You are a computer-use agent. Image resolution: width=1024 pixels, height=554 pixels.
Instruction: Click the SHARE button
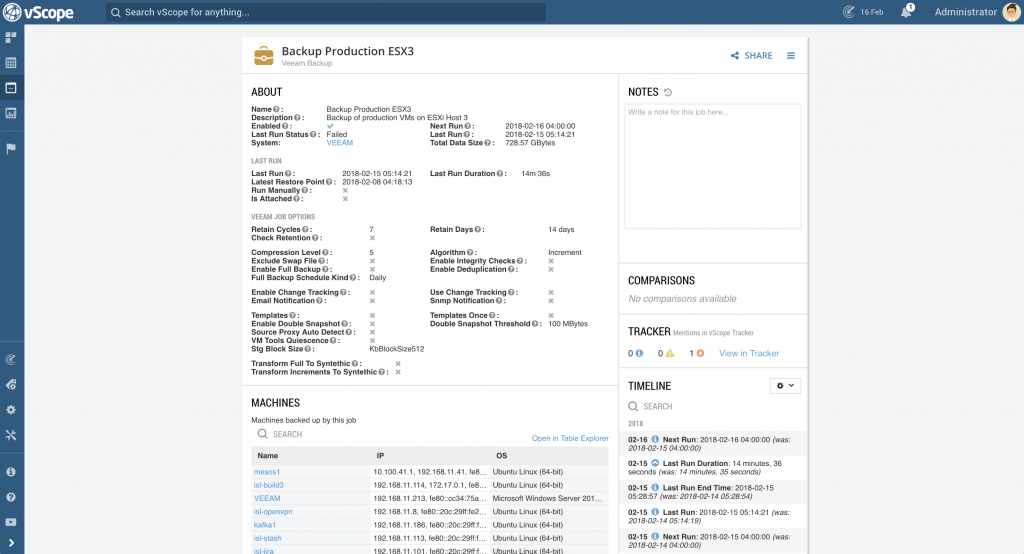(x=752, y=56)
